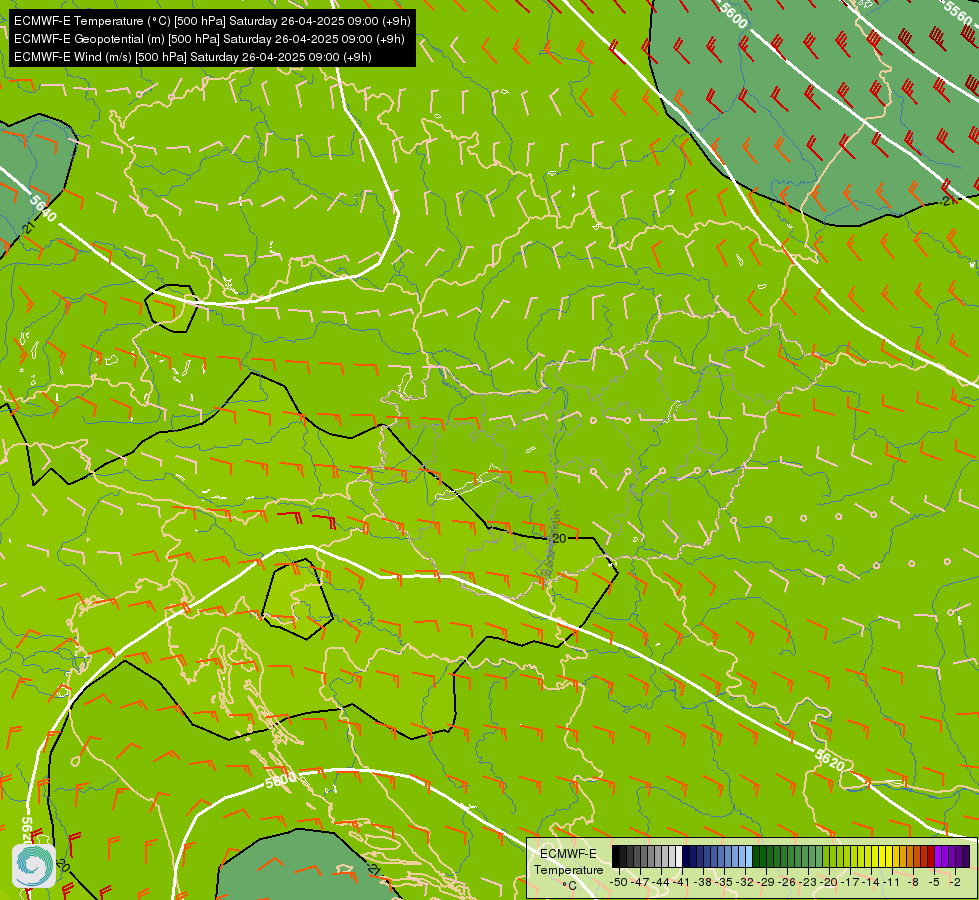Click the -38 value on legend scale
Image resolution: width=979 pixels, height=900 pixels.
tap(702, 882)
